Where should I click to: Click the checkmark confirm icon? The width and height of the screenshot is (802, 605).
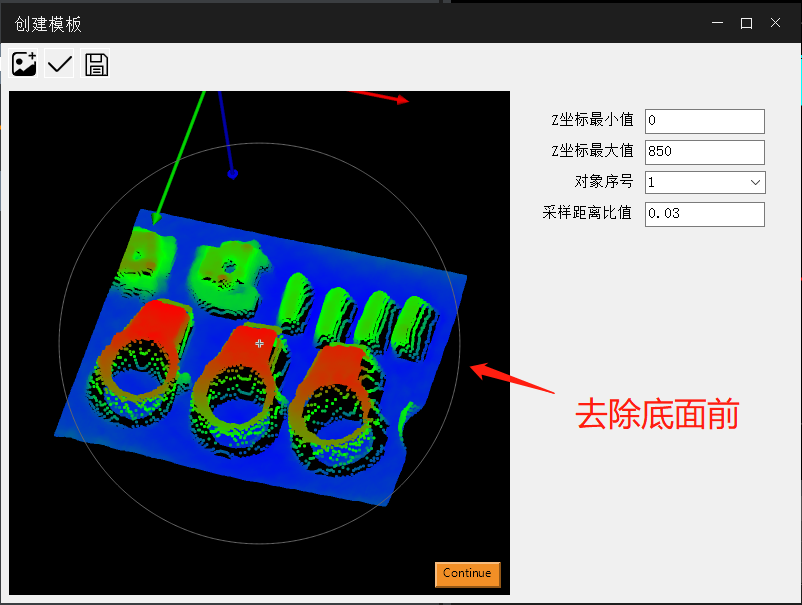pos(59,64)
